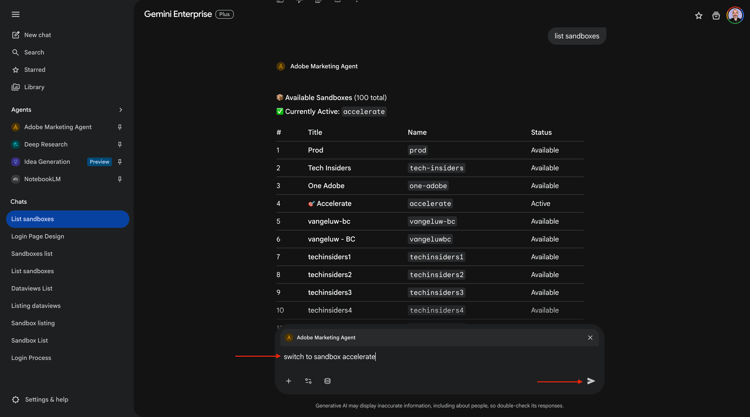Image resolution: width=750 pixels, height=417 pixels.
Task: Add attachment with the plus icon
Action: click(288, 381)
